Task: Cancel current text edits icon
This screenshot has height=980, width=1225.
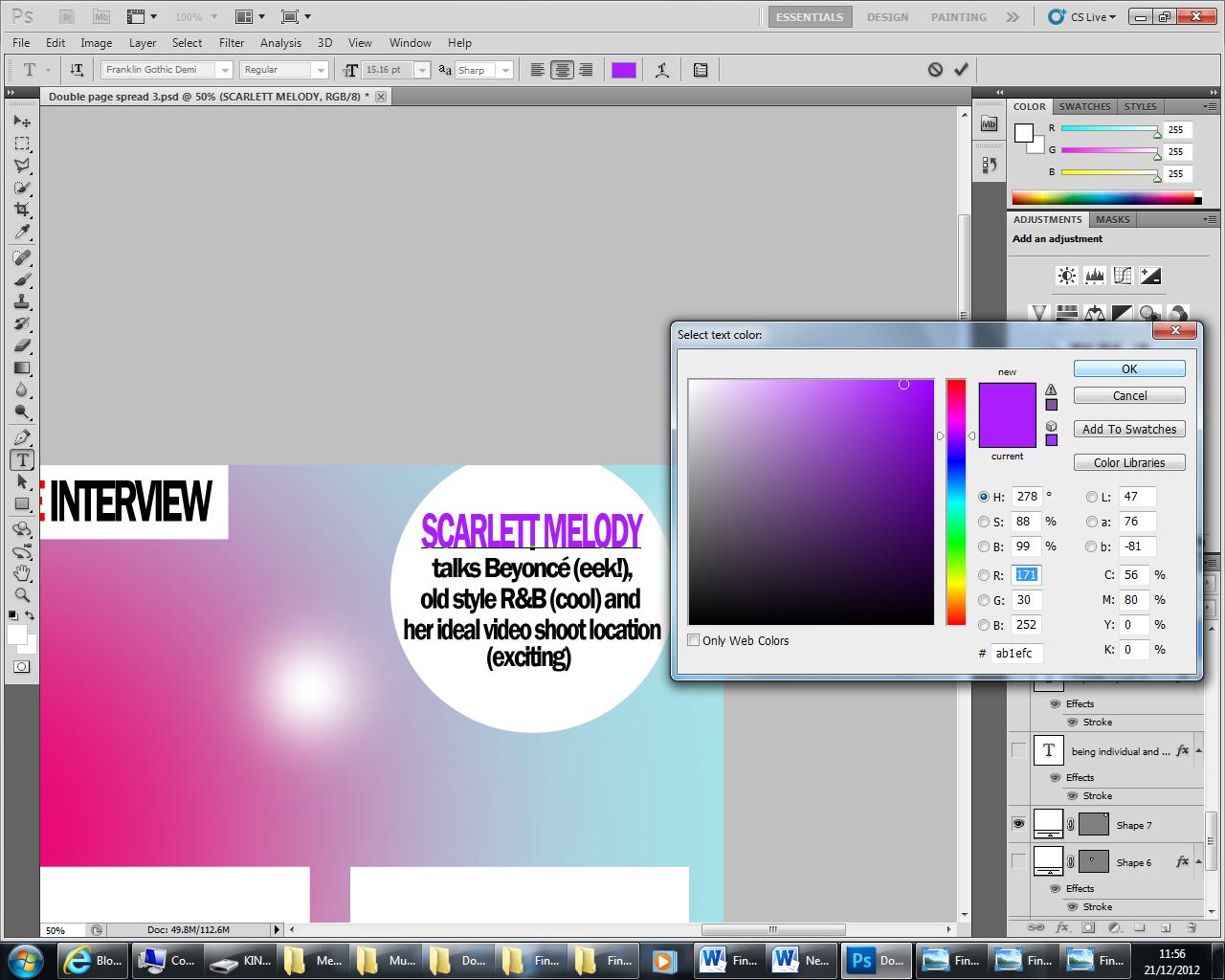Action: (935, 69)
